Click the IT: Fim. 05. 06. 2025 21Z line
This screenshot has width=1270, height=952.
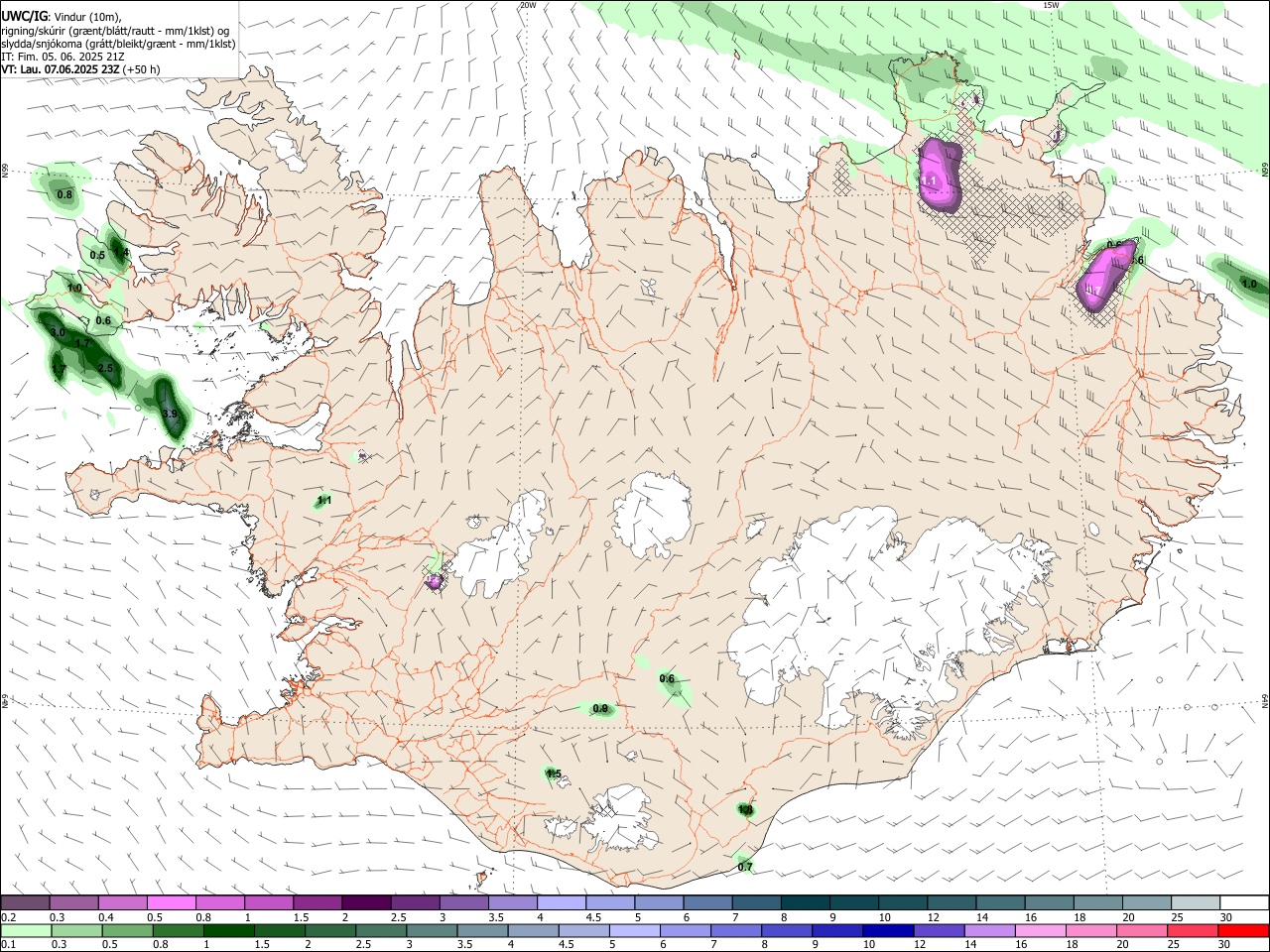pos(62,57)
